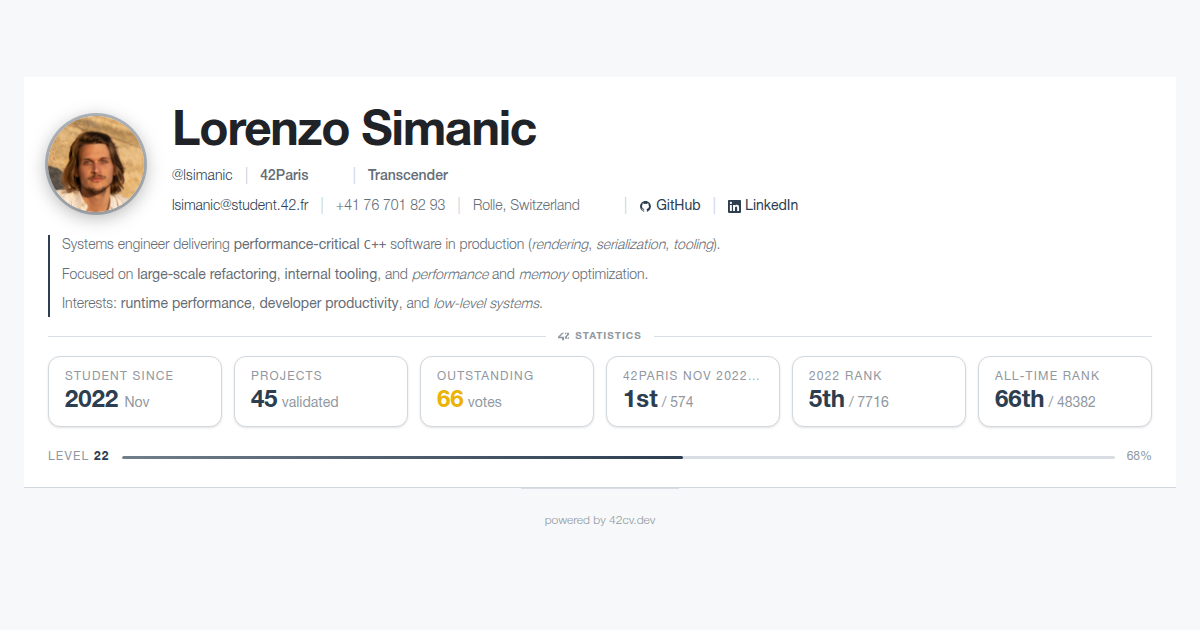Click the Level 22 progress bar
Viewport: 1200px width, 630px height.
click(x=618, y=457)
